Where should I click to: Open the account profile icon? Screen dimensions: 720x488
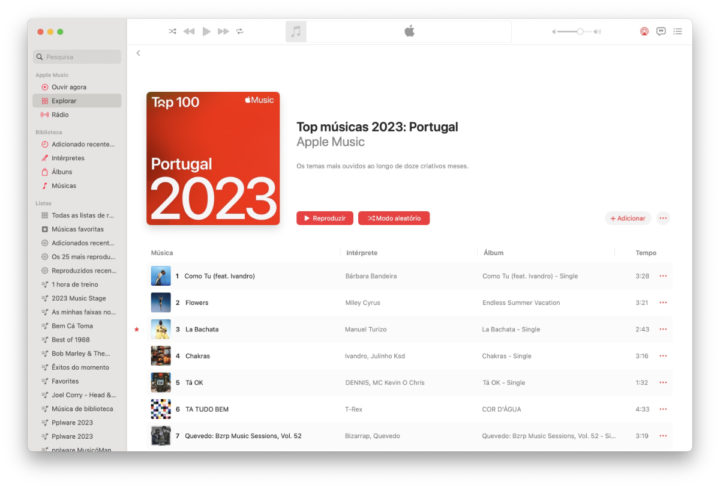click(644, 31)
